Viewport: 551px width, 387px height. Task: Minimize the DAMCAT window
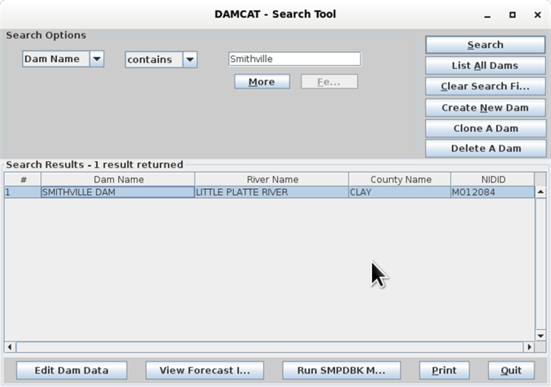pyautogui.click(x=487, y=15)
